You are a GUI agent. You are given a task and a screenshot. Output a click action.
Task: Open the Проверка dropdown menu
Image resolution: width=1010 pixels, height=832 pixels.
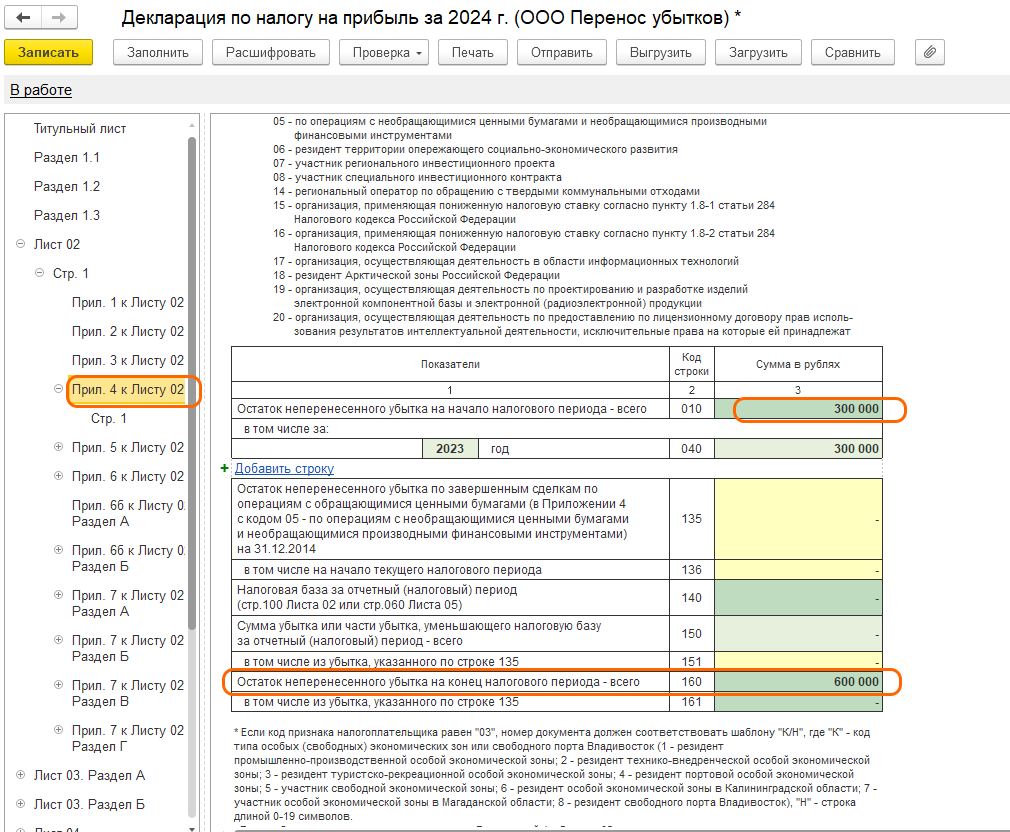click(388, 52)
